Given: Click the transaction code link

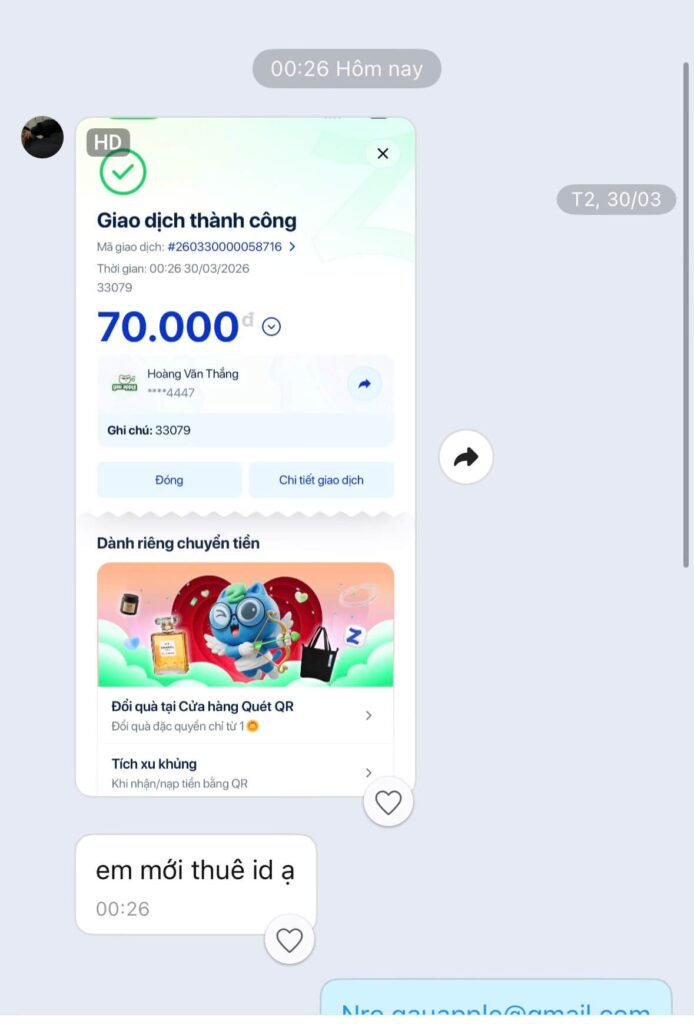Looking at the screenshot, I should click(225, 247).
